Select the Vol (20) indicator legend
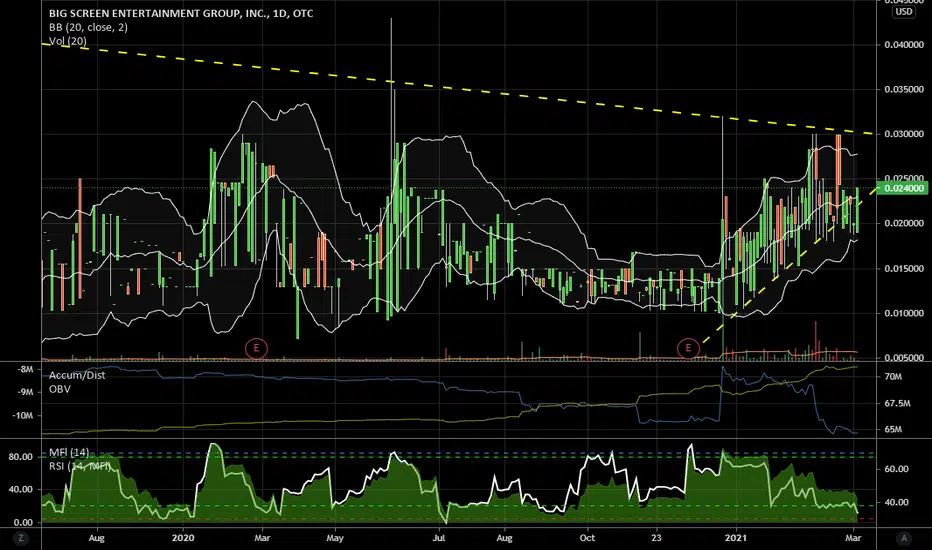 click(68, 41)
